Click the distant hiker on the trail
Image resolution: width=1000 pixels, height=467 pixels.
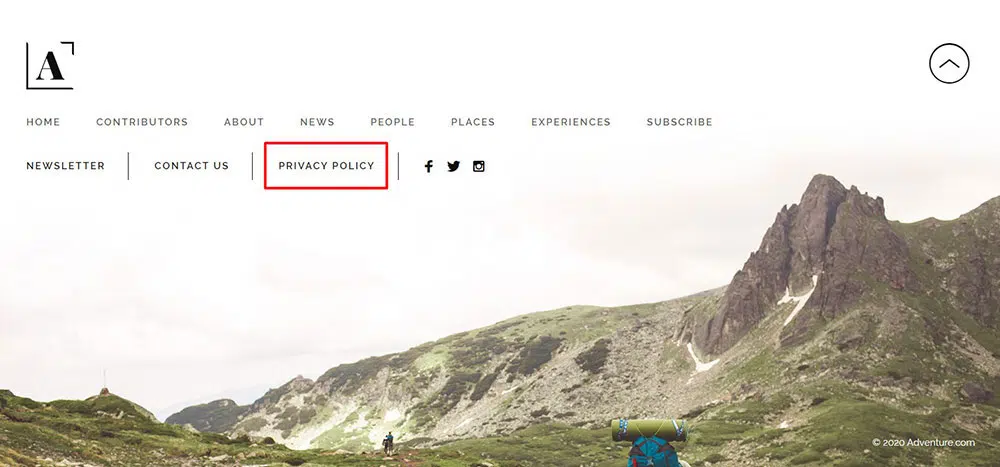pyautogui.click(x=388, y=443)
